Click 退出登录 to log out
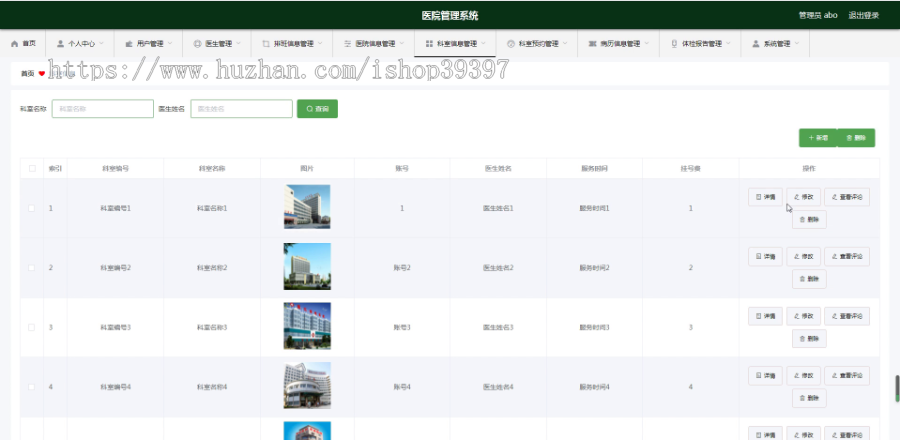This screenshot has width=900, height=440. [864, 15]
